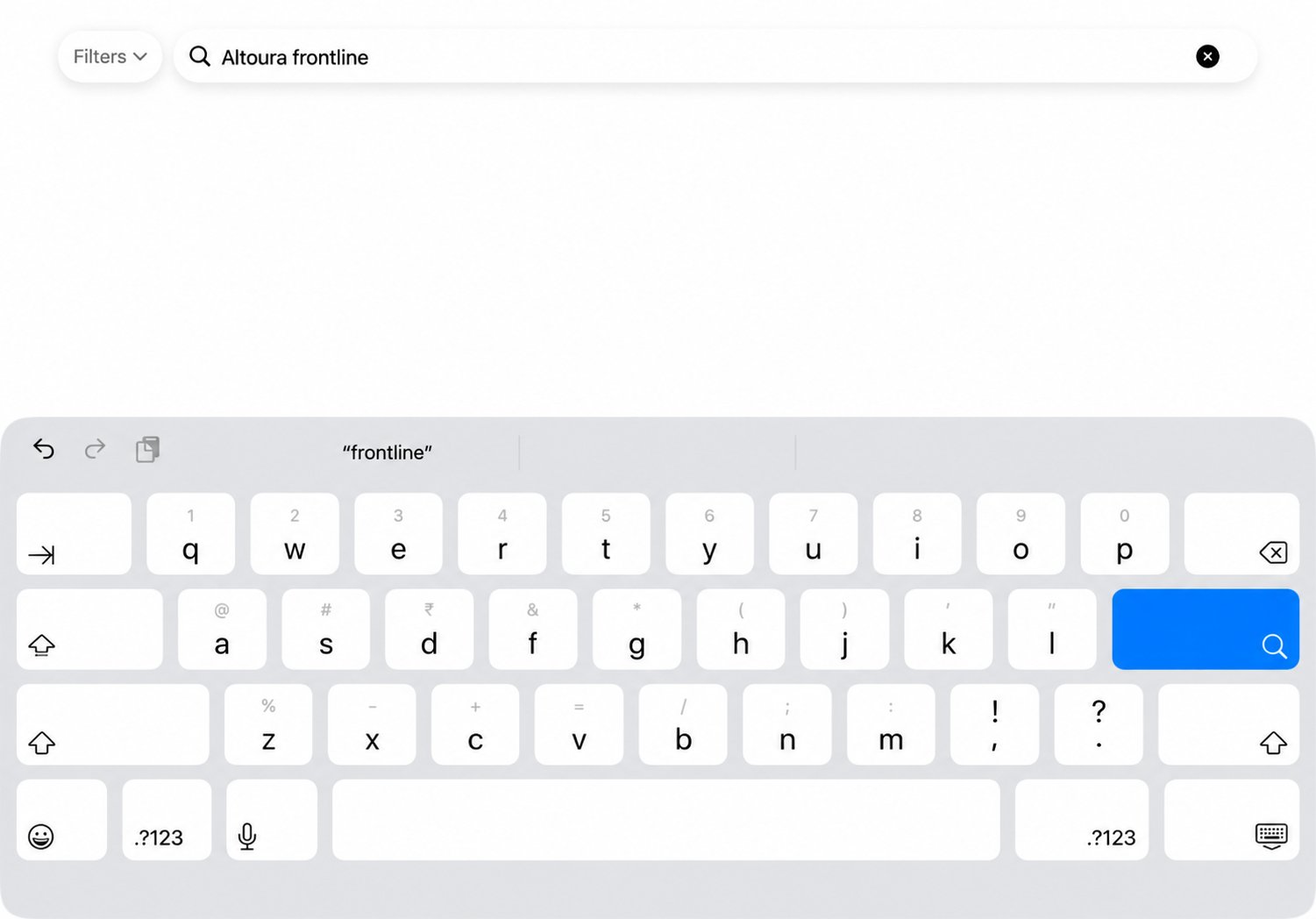Tap the f key
Screen dimensions: 1316x919
(x=533, y=630)
